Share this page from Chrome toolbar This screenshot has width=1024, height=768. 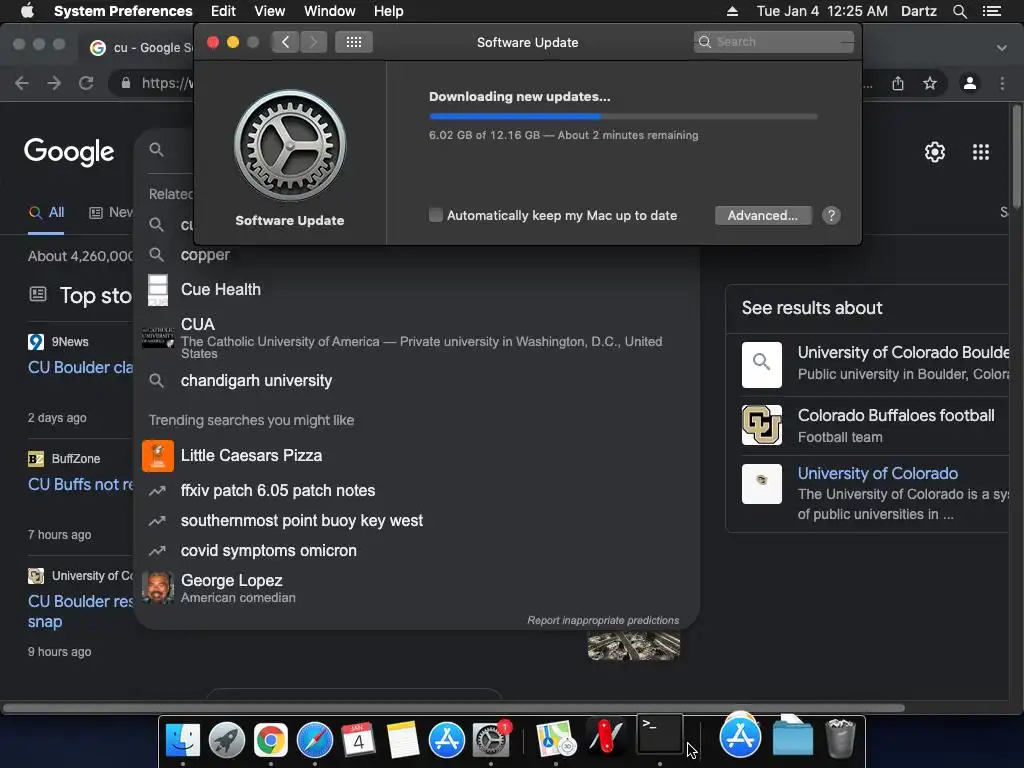[x=898, y=83]
